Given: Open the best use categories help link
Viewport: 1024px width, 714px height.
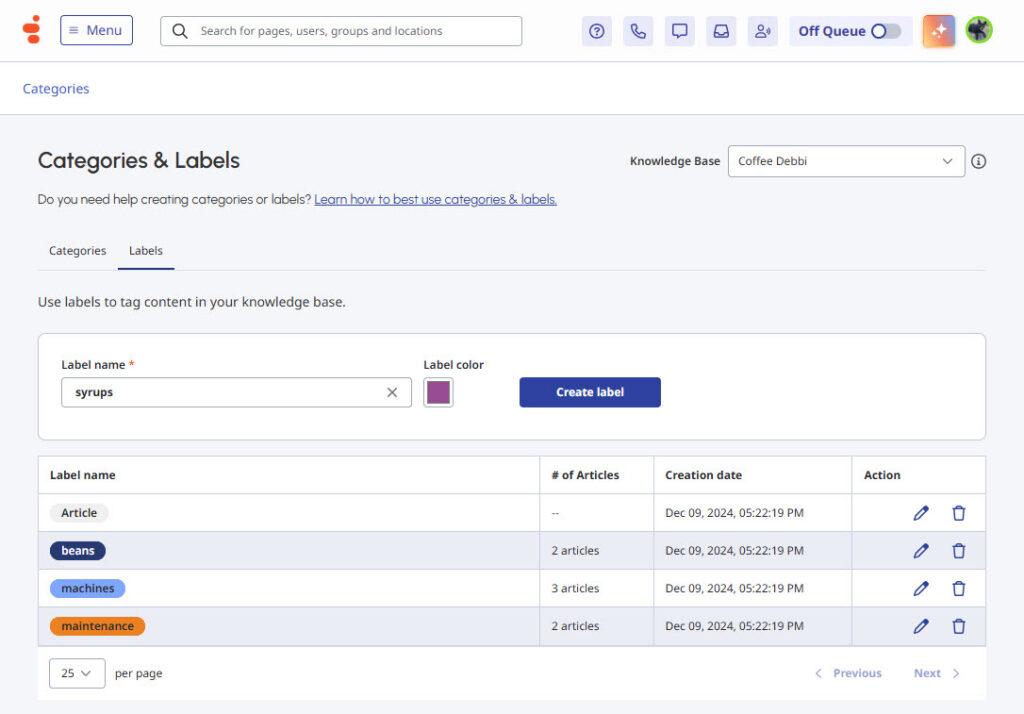Looking at the screenshot, I should click(435, 200).
